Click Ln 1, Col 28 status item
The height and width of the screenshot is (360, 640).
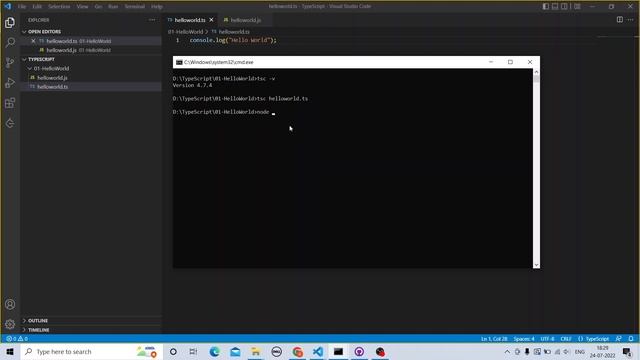point(494,339)
